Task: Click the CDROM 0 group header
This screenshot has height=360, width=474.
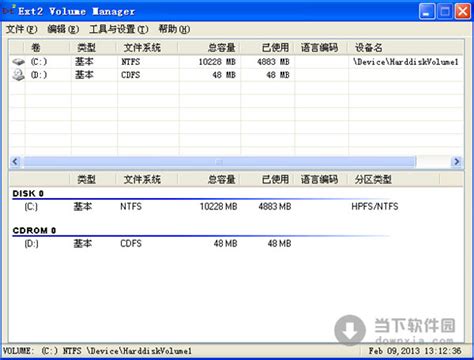Action: coord(34,230)
